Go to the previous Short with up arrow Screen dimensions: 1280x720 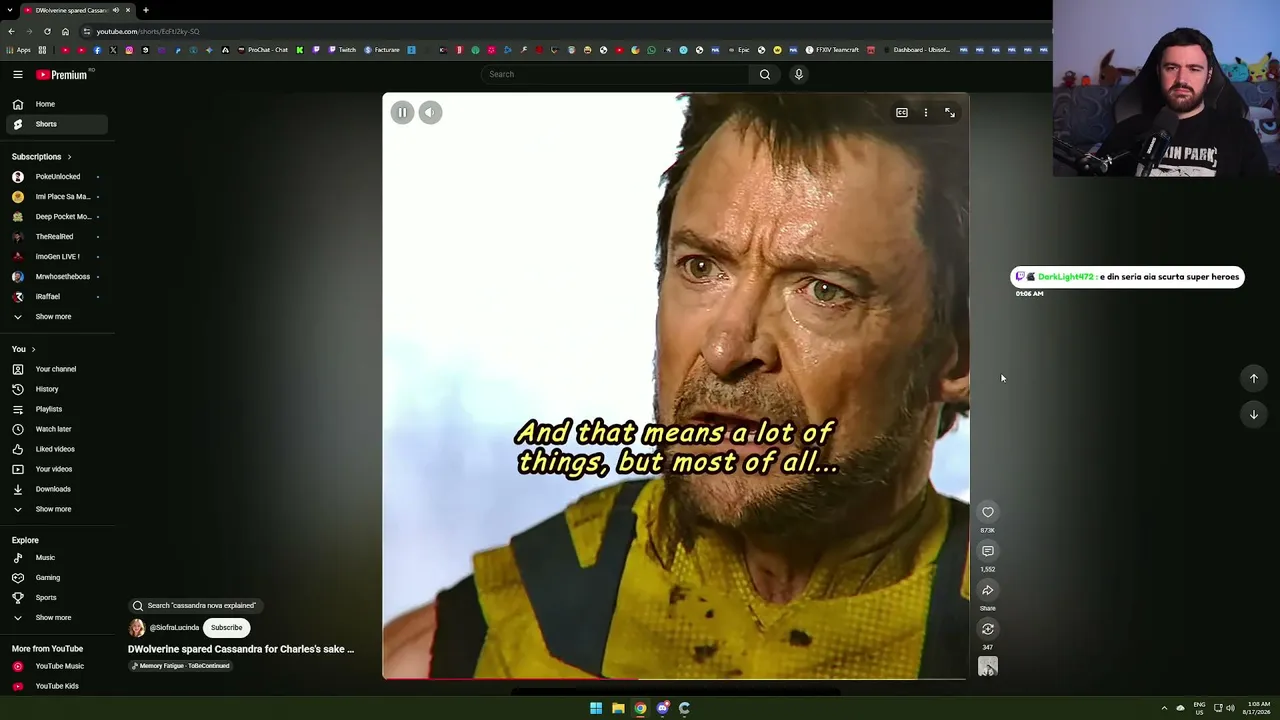tap(1254, 378)
